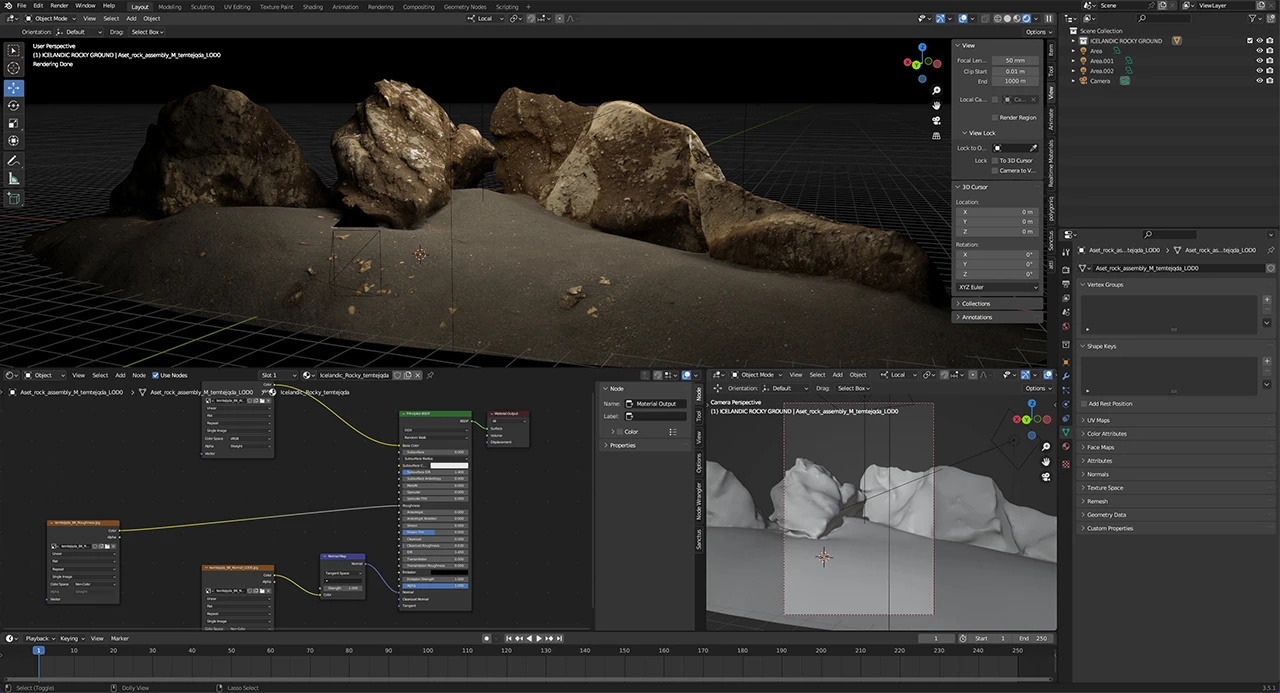
Task: Expand the Geometry Data section
Action: pyautogui.click(x=1106, y=515)
